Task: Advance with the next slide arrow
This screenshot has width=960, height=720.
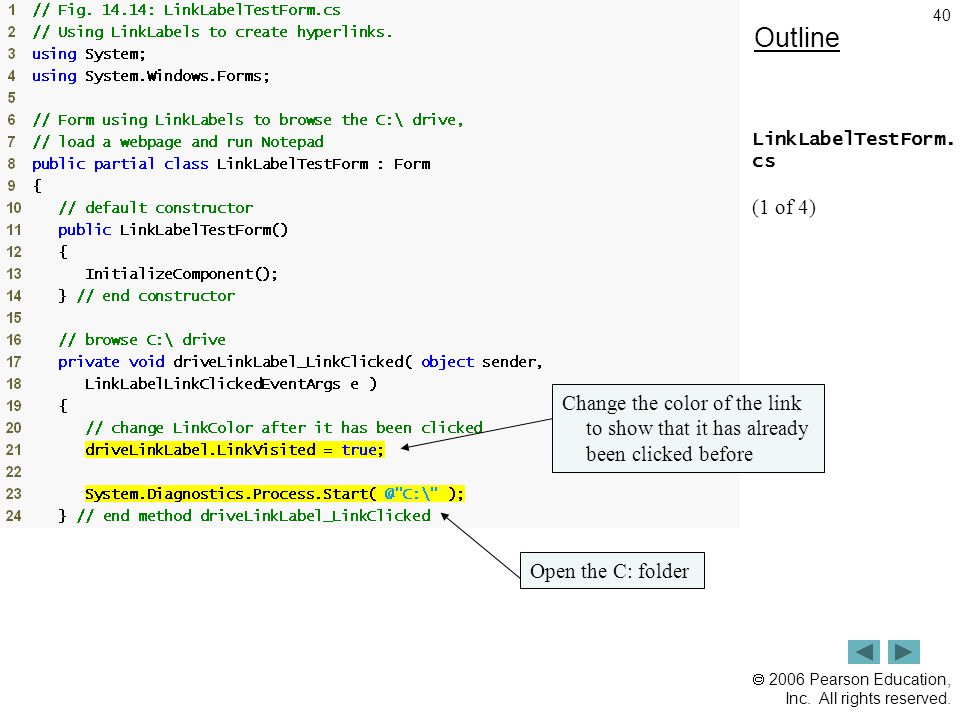Action: click(x=904, y=652)
